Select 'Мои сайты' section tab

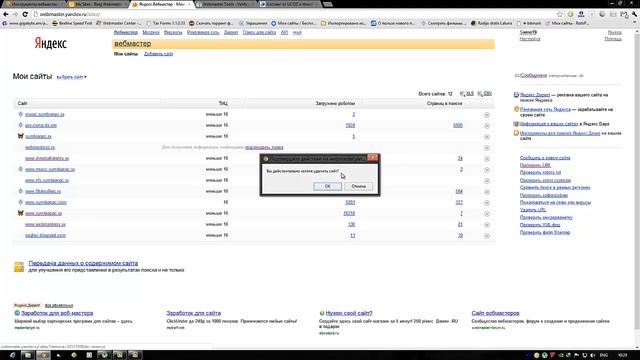(x=126, y=54)
